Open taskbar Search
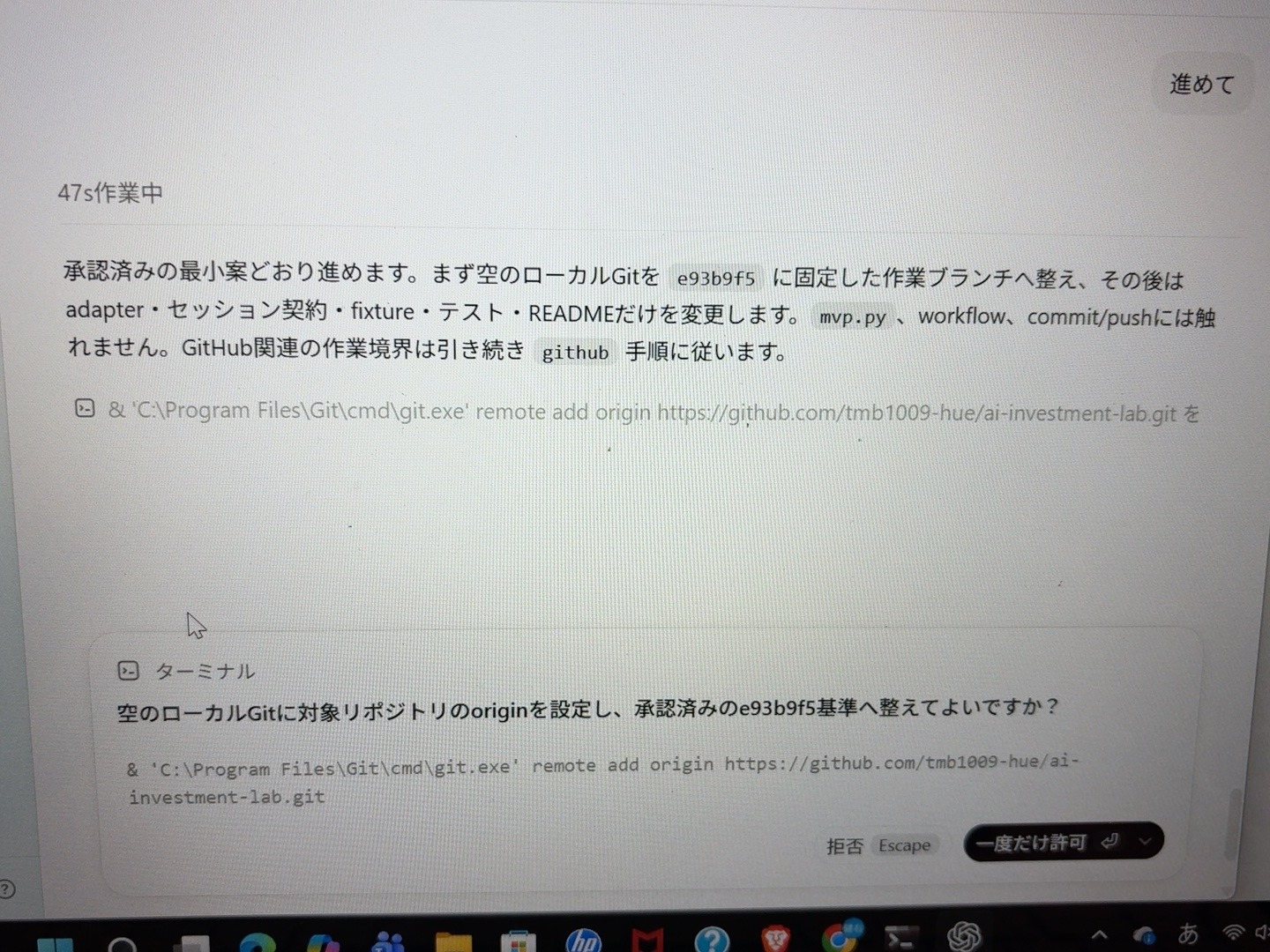This screenshot has height=952, width=1270. tap(123, 944)
